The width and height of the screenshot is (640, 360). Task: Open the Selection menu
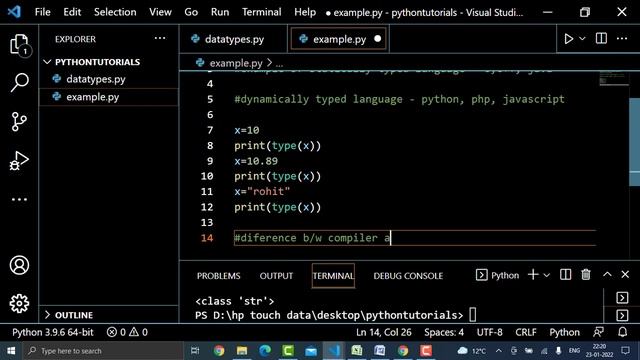point(115,12)
